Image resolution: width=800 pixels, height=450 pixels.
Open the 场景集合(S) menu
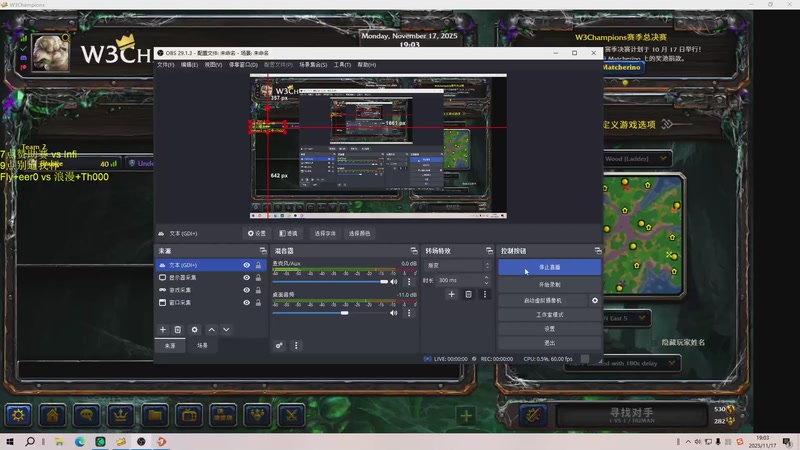(x=313, y=65)
